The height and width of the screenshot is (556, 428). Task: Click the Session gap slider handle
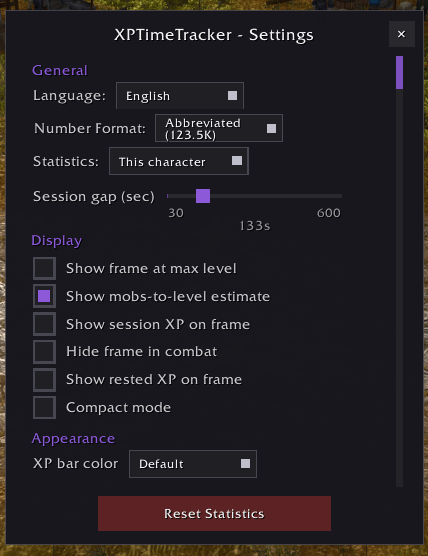[203, 196]
